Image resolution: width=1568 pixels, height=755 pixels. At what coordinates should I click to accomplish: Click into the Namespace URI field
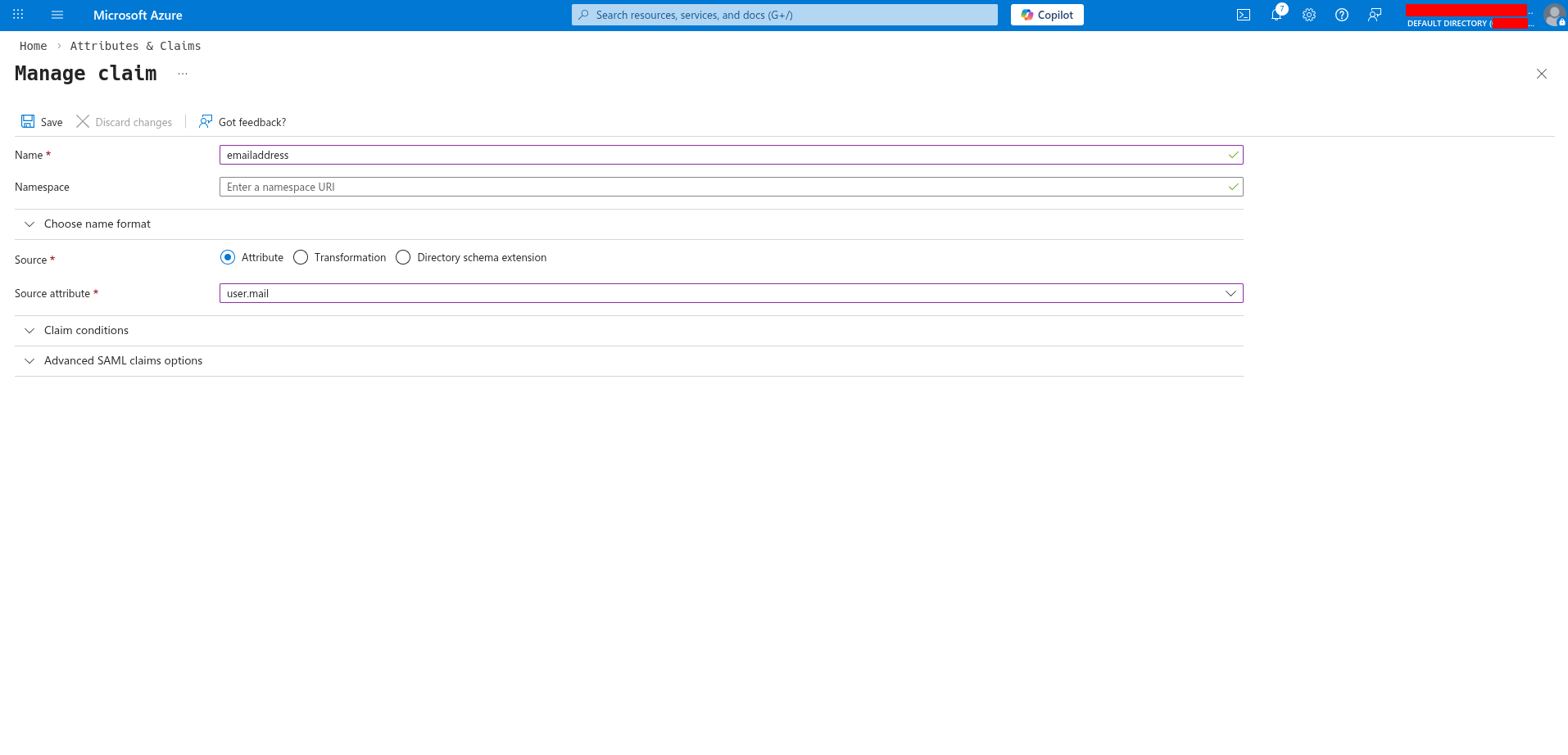pos(731,187)
